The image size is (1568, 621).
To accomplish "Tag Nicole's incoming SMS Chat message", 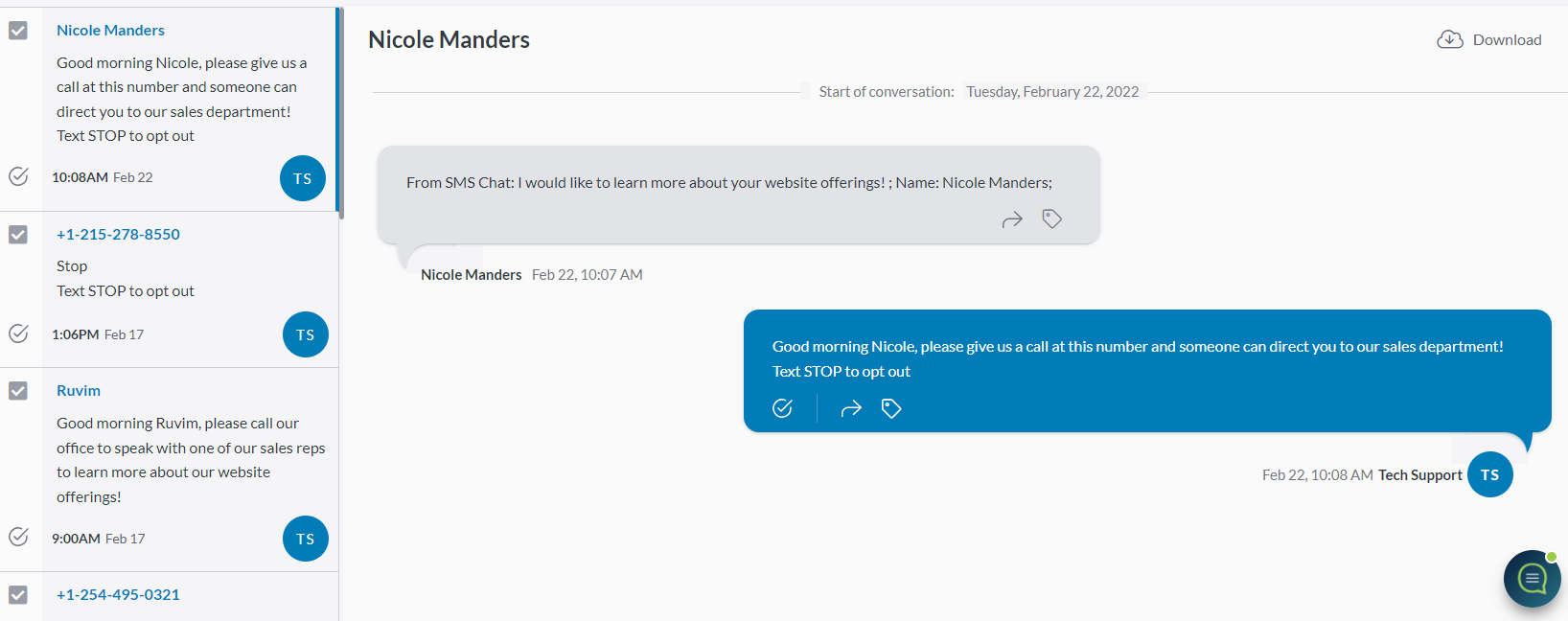I will pos(1052,219).
